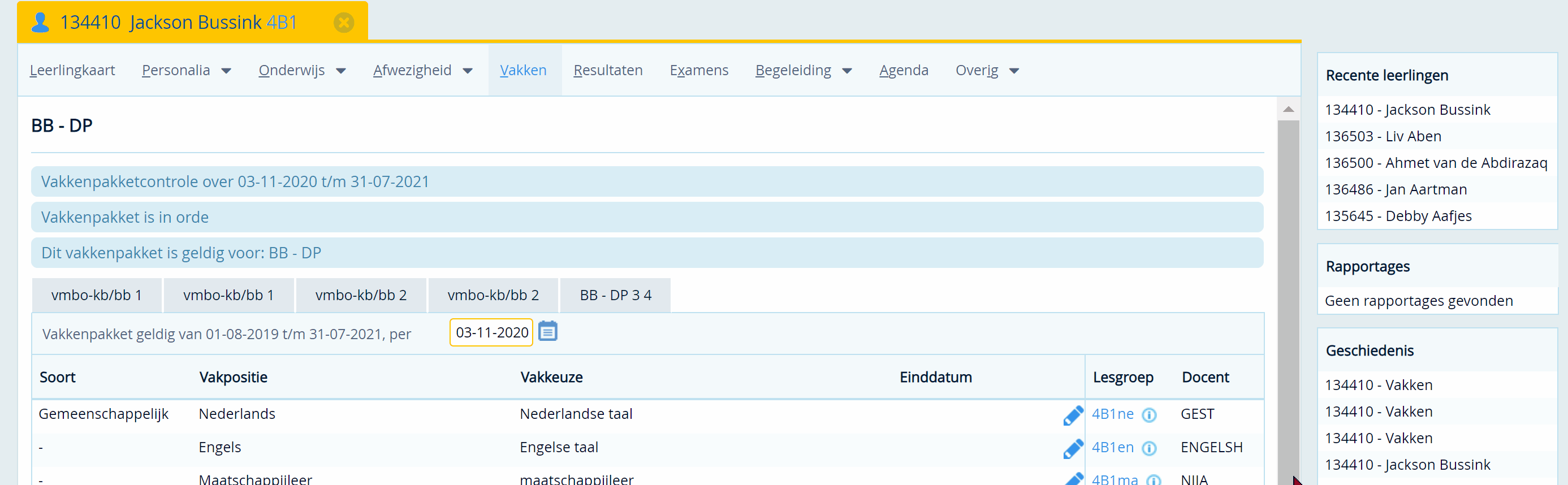Select the Vakken tab
The image size is (1568, 485).
coord(524,71)
